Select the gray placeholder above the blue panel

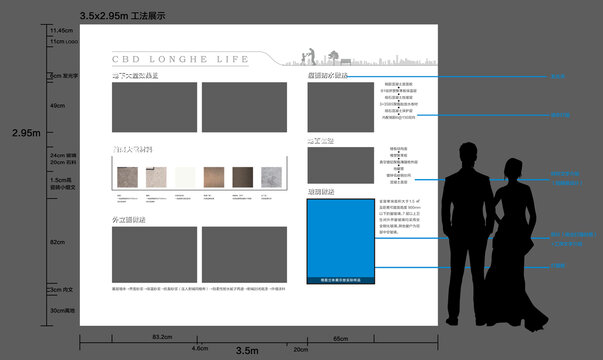(x=341, y=165)
